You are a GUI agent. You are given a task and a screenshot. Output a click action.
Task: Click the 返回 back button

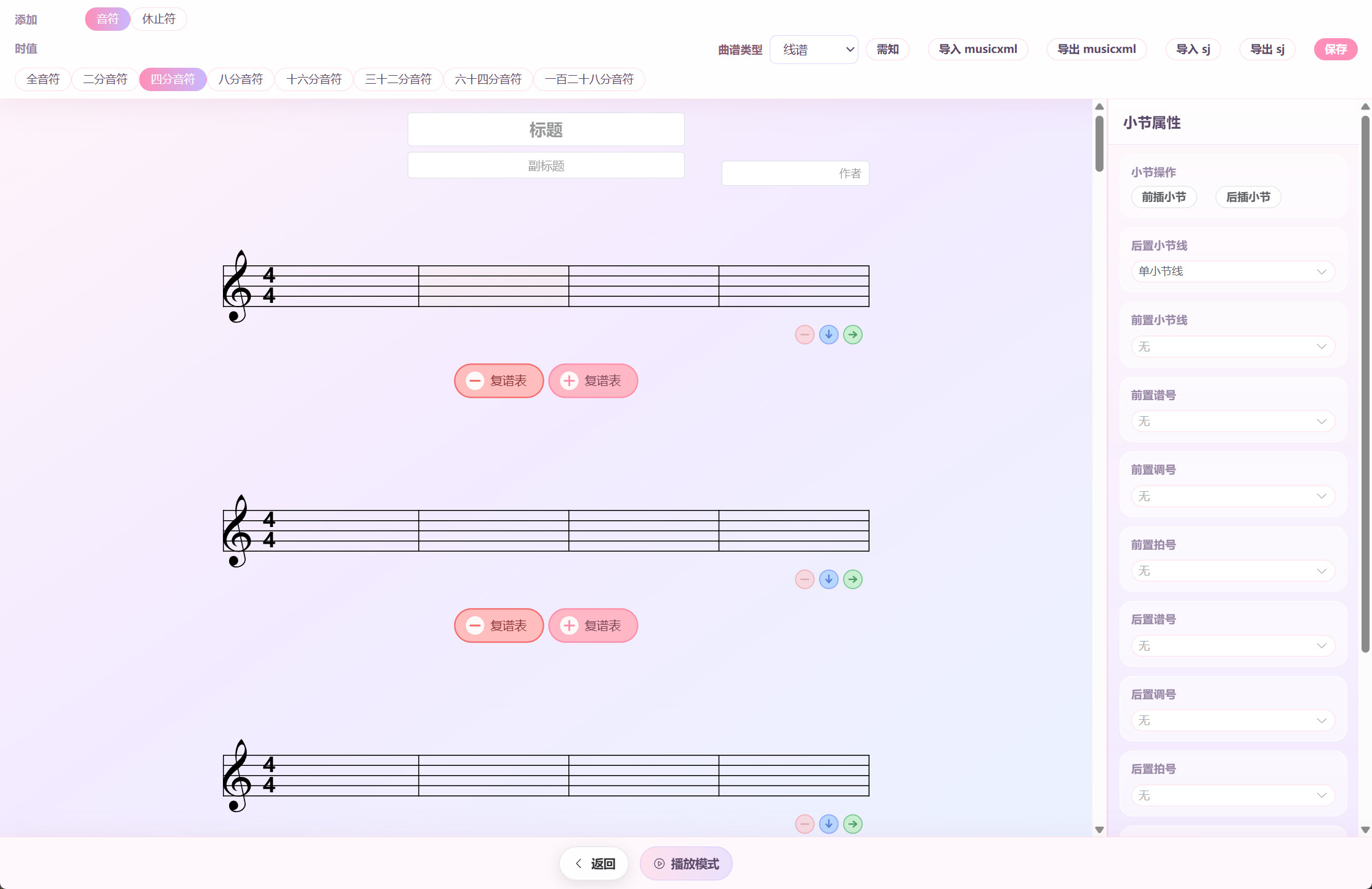point(594,864)
